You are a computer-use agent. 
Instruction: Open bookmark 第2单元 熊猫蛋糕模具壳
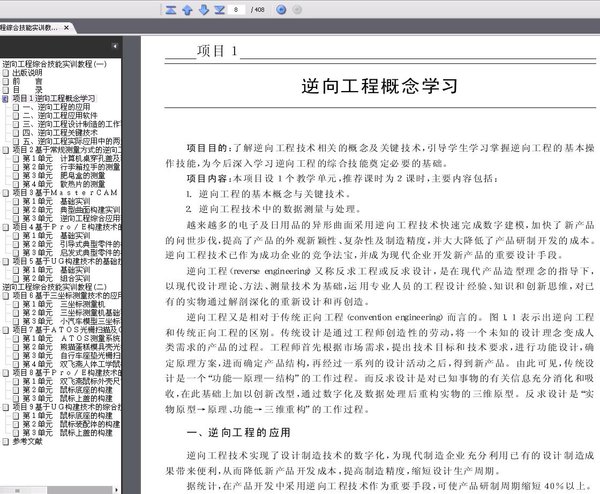[x=71, y=347]
